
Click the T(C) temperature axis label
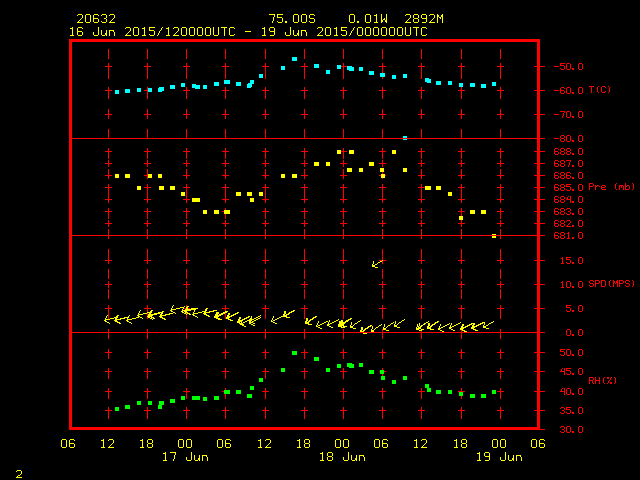click(x=600, y=89)
